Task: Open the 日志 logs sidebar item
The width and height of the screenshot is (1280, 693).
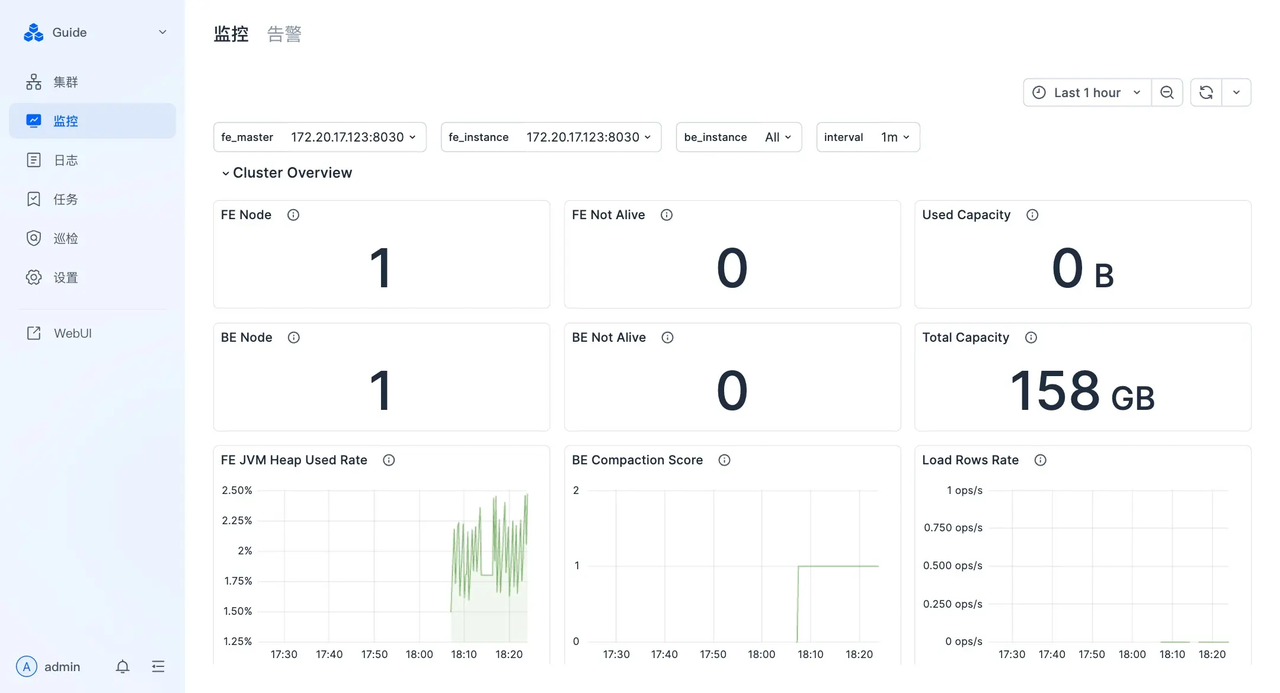Action: 92,160
